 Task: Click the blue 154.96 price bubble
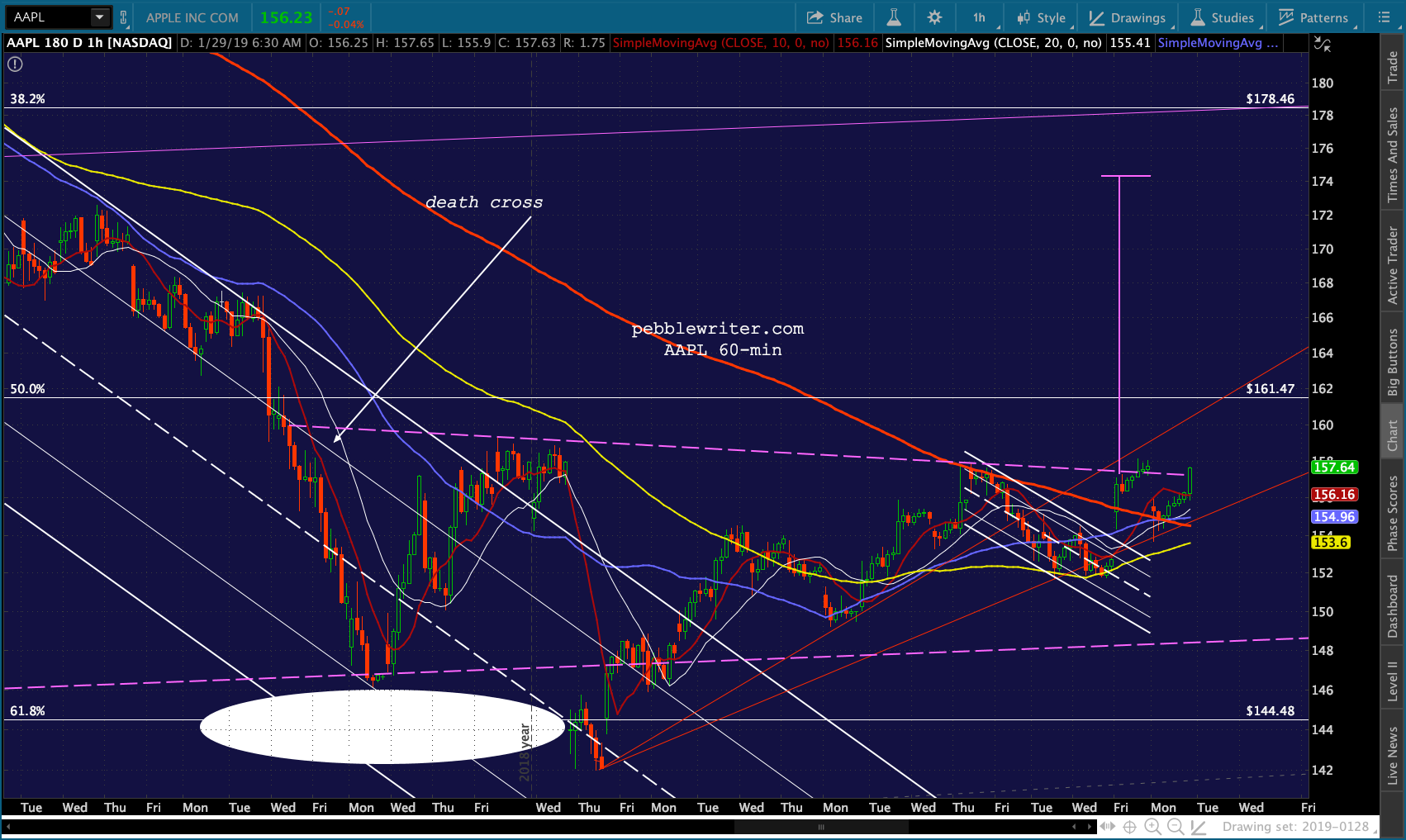coord(1334,517)
